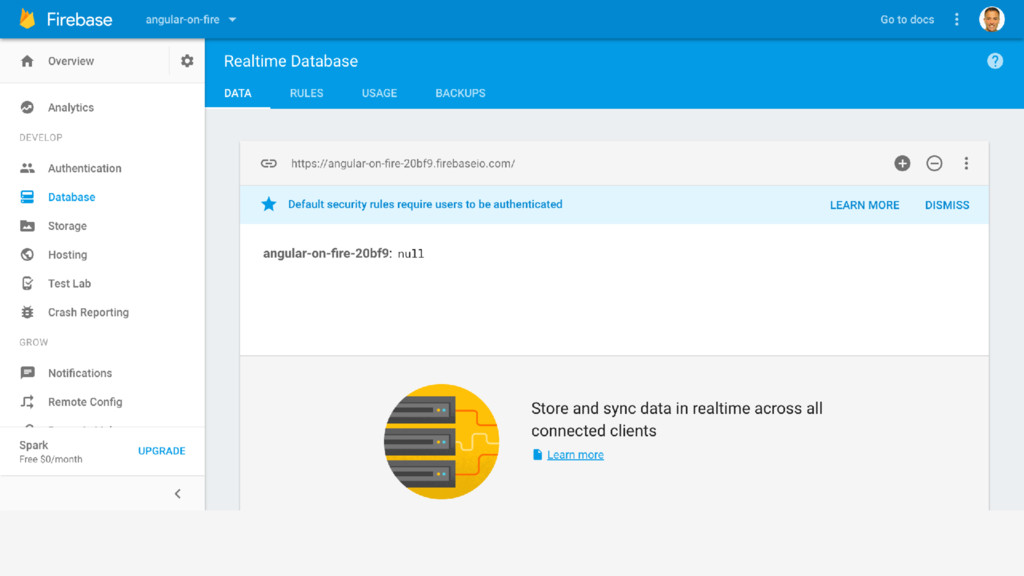This screenshot has height=576, width=1024.
Task: Click the database URL link icon
Action: (268, 163)
